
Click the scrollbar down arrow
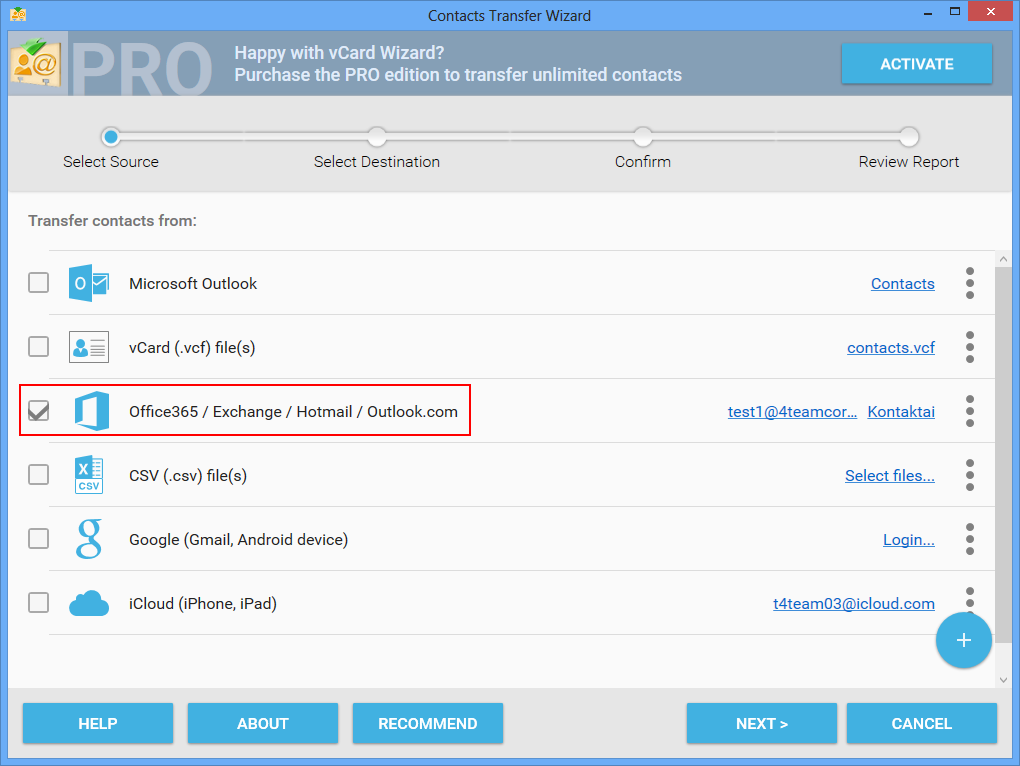(1003, 680)
